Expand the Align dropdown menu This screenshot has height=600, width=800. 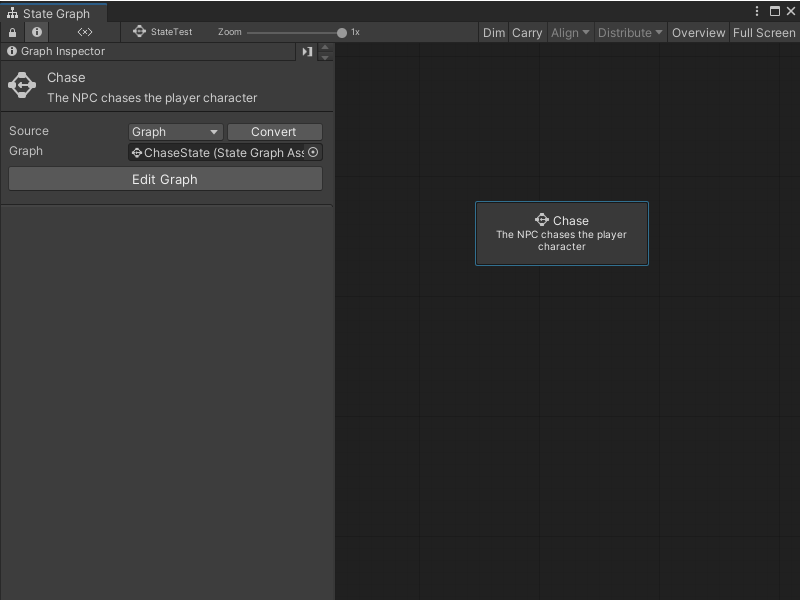[x=570, y=33]
